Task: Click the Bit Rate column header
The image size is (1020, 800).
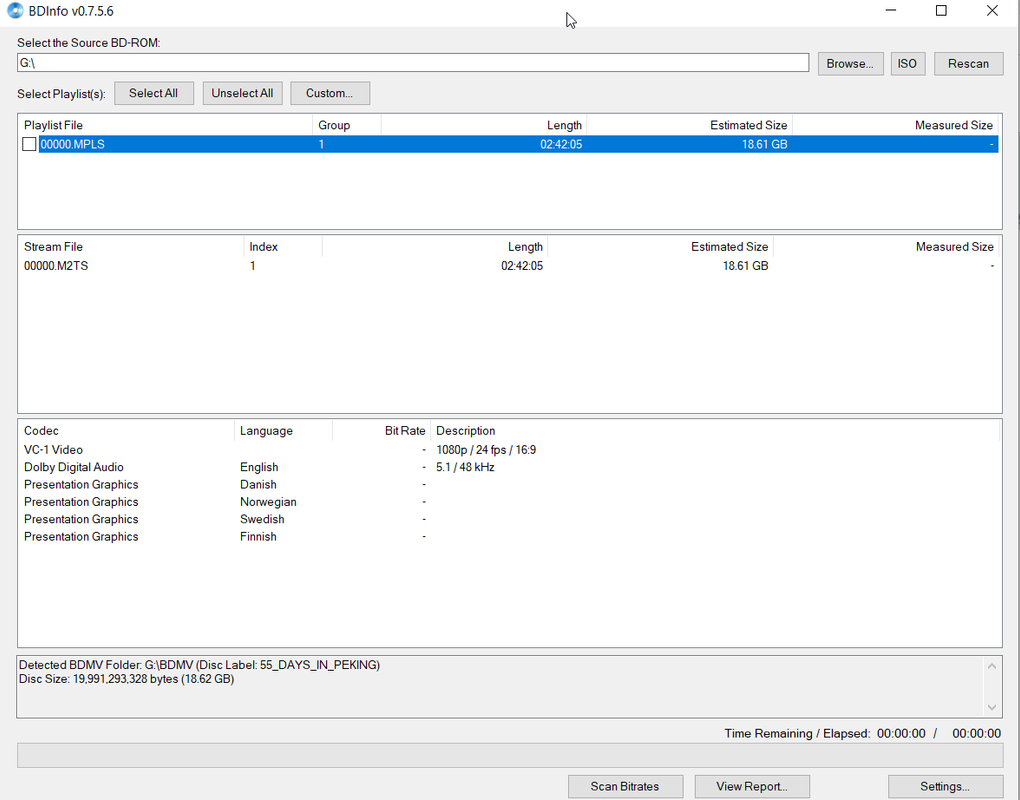Action: pyautogui.click(x=381, y=431)
